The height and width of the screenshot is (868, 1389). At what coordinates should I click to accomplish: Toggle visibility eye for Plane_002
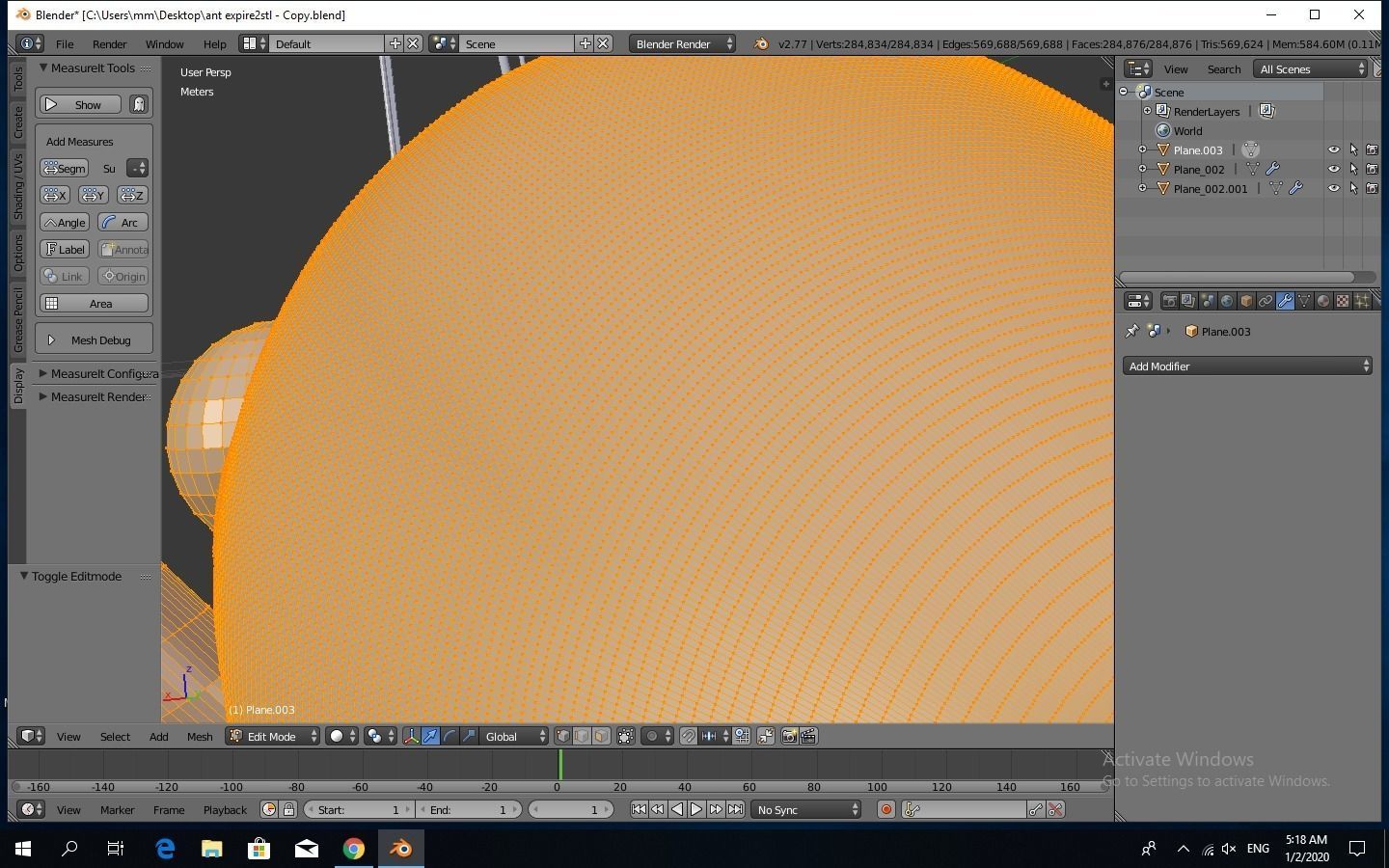pos(1334,169)
